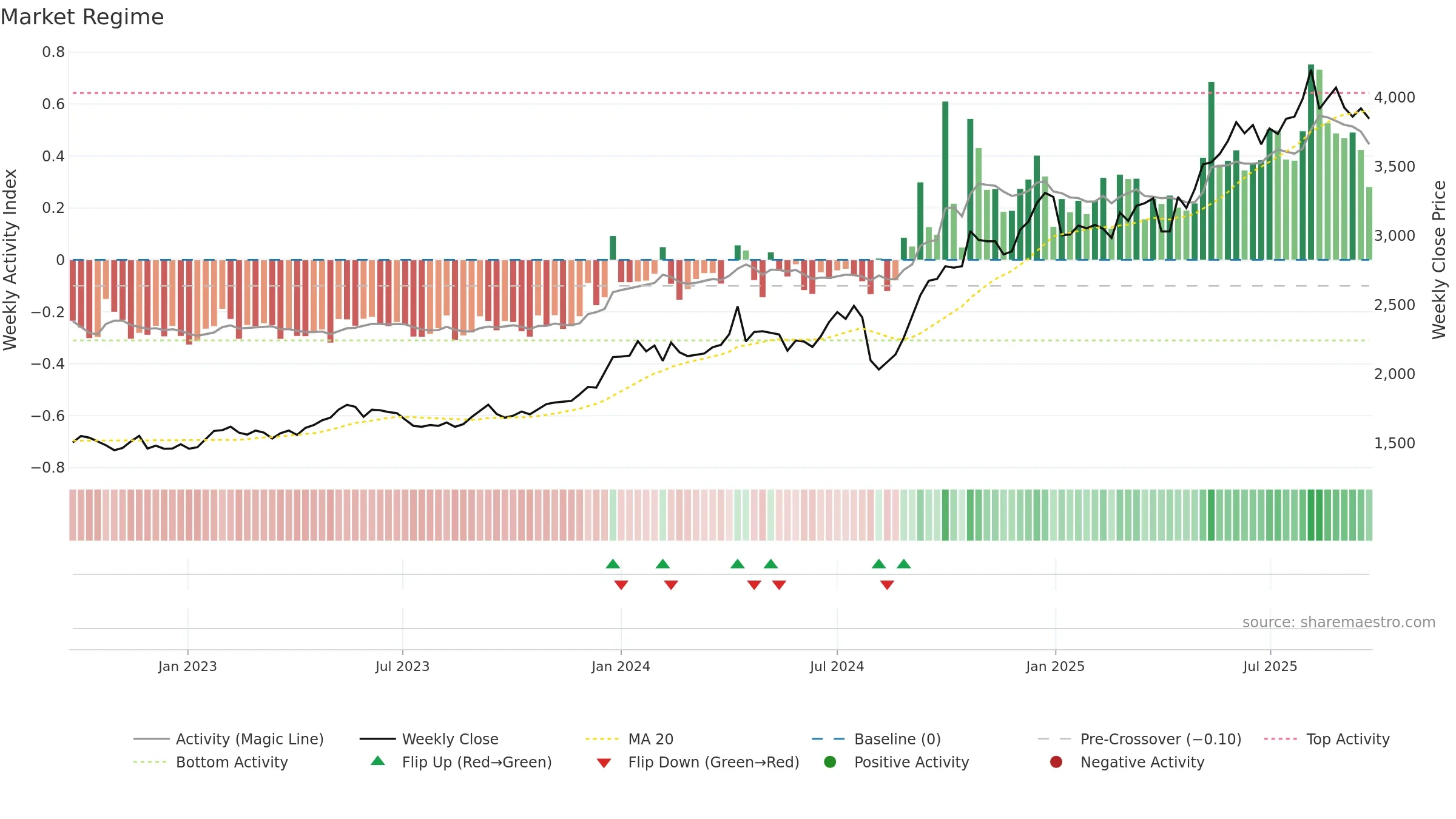
Task: Click the 0.4 activity axis label
Action: pos(53,157)
